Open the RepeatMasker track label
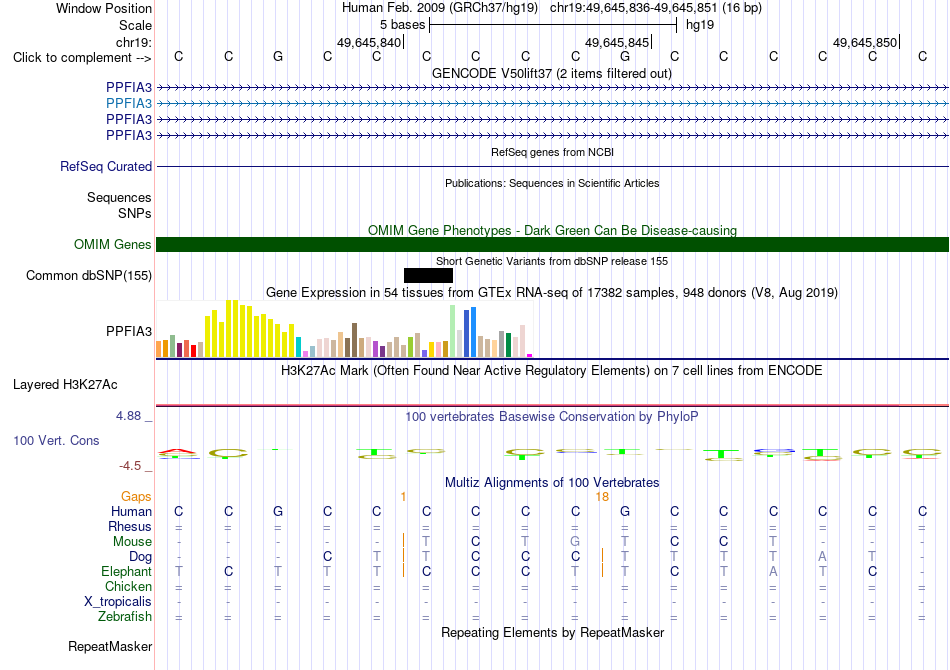Screen dimensions: 950x670 [110, 647]
